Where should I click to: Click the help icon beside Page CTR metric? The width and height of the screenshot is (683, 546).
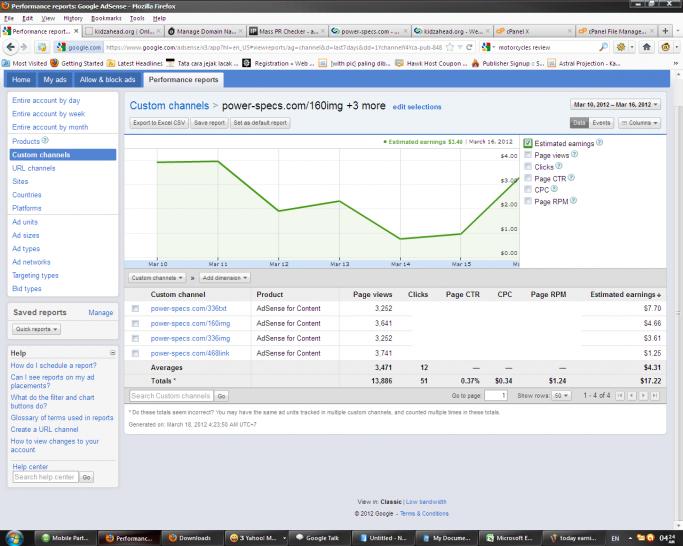pos(571,178)
